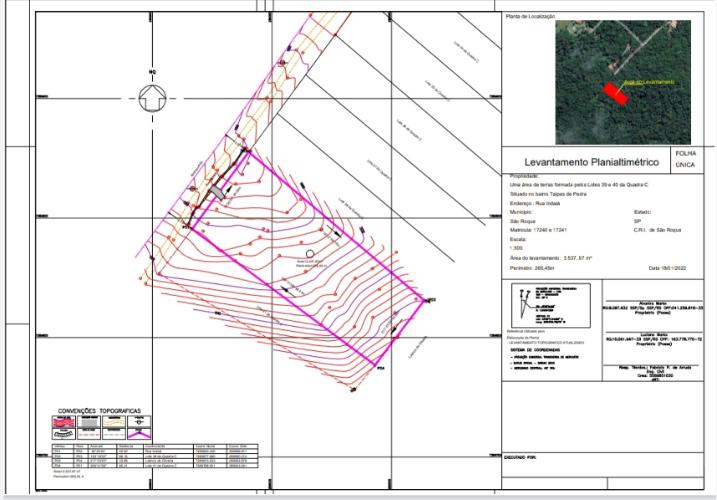Click the red contour legend symbol

pos(63,423)
